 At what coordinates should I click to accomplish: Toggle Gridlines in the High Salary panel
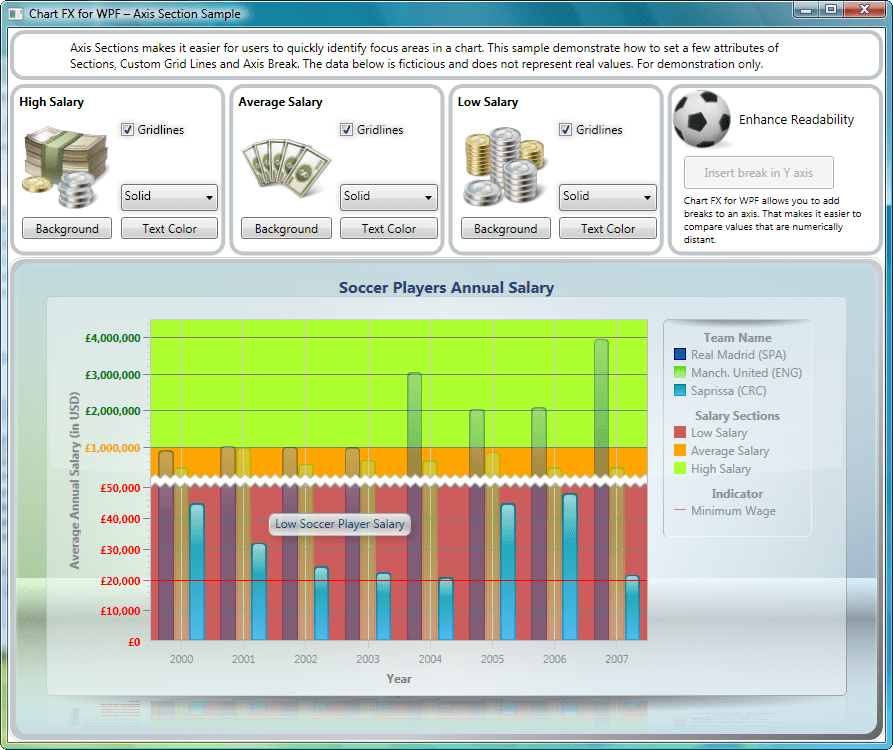click(127, 129)
